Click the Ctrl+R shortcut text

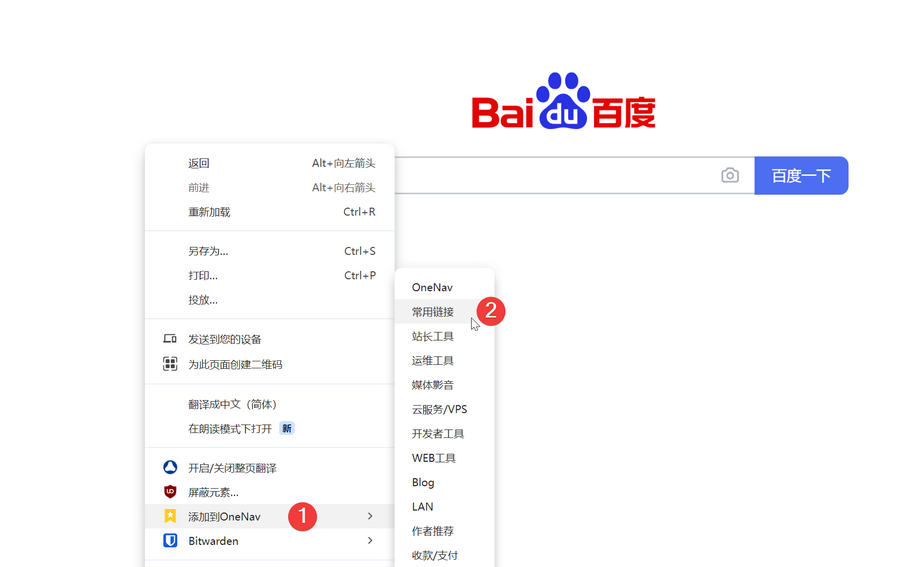[359, 212]
